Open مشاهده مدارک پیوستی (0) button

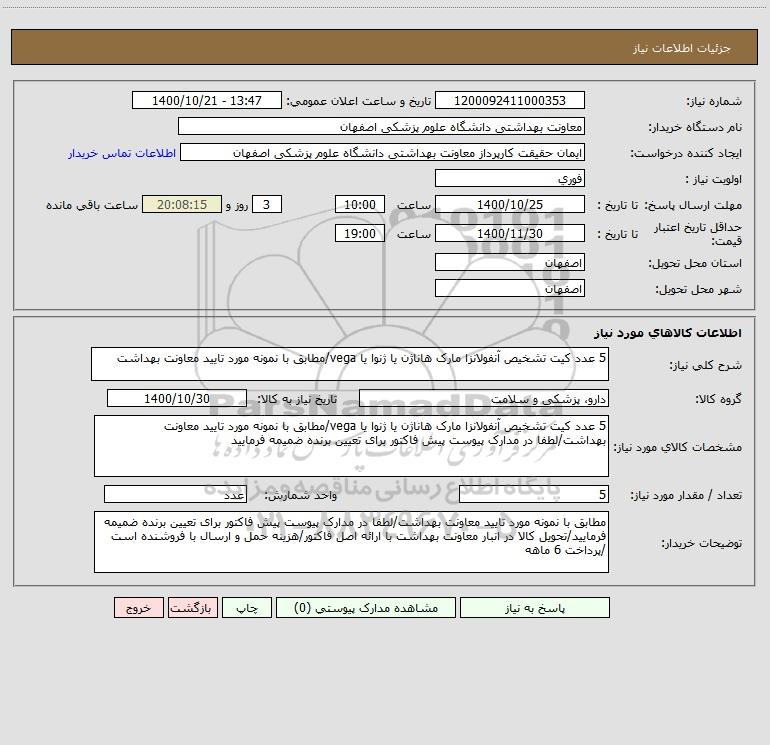tap(366, 607)
